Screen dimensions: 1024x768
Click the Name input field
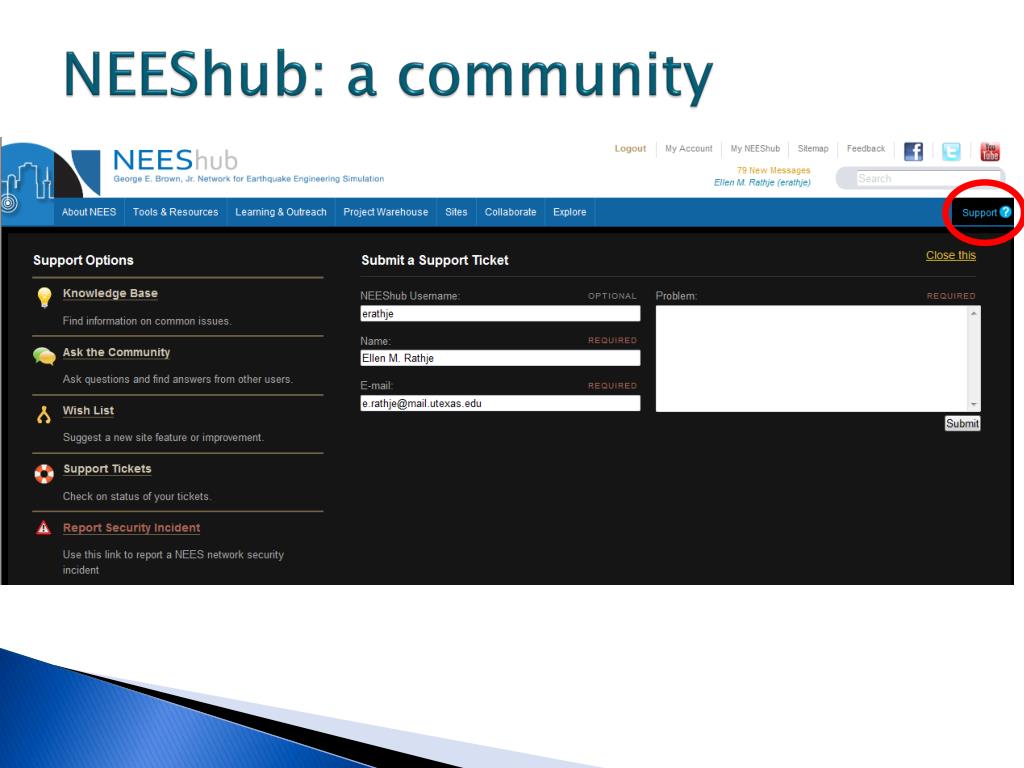[x=500, y=358]
